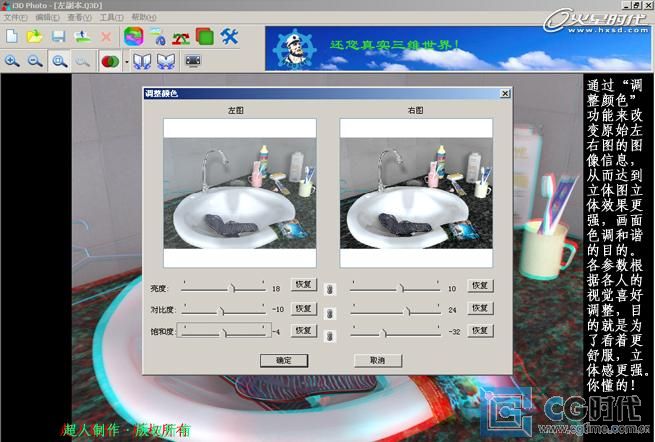This screenshot has height=442, width=655.
Task: Click the left contrast value -10
Action: (278, 310)
